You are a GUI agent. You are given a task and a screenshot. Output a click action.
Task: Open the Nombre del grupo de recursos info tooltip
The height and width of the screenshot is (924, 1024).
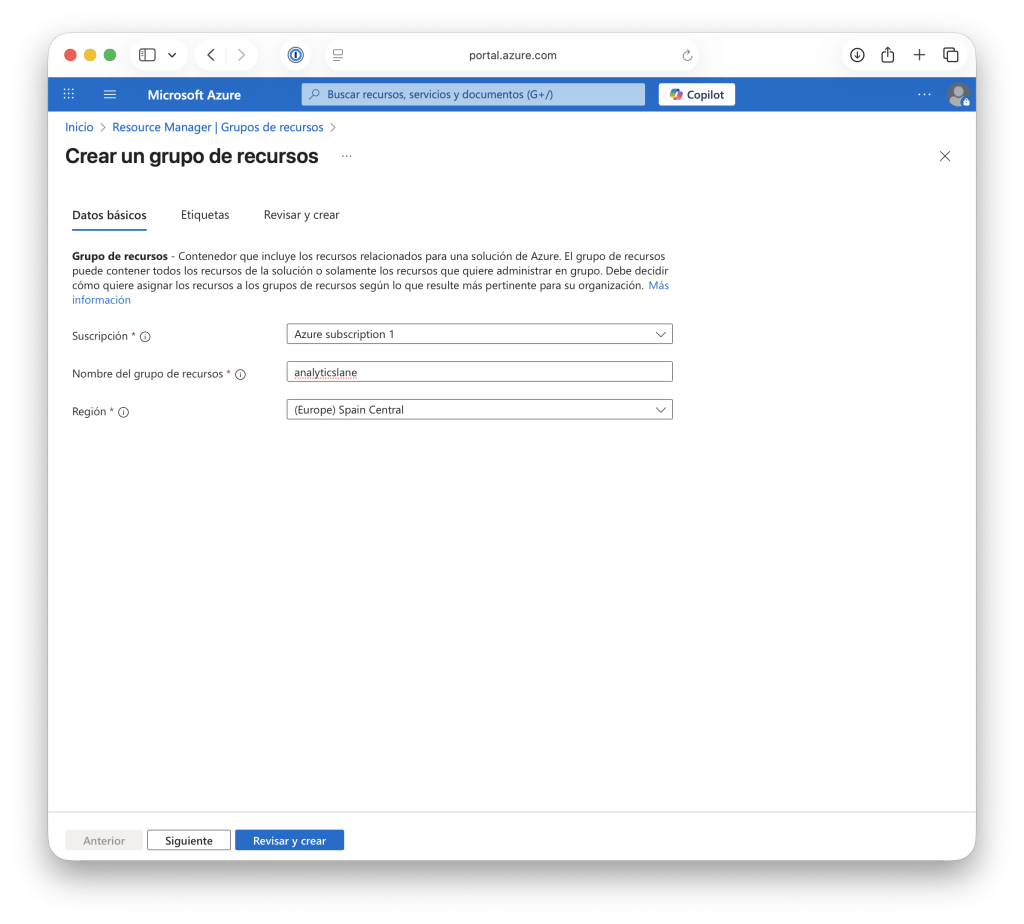240,373
